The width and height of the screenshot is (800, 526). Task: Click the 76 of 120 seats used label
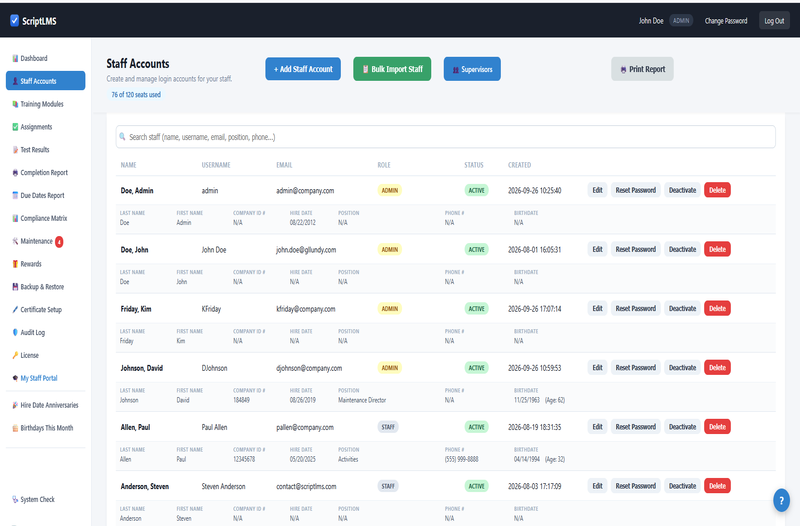click(x=136, y=94)
